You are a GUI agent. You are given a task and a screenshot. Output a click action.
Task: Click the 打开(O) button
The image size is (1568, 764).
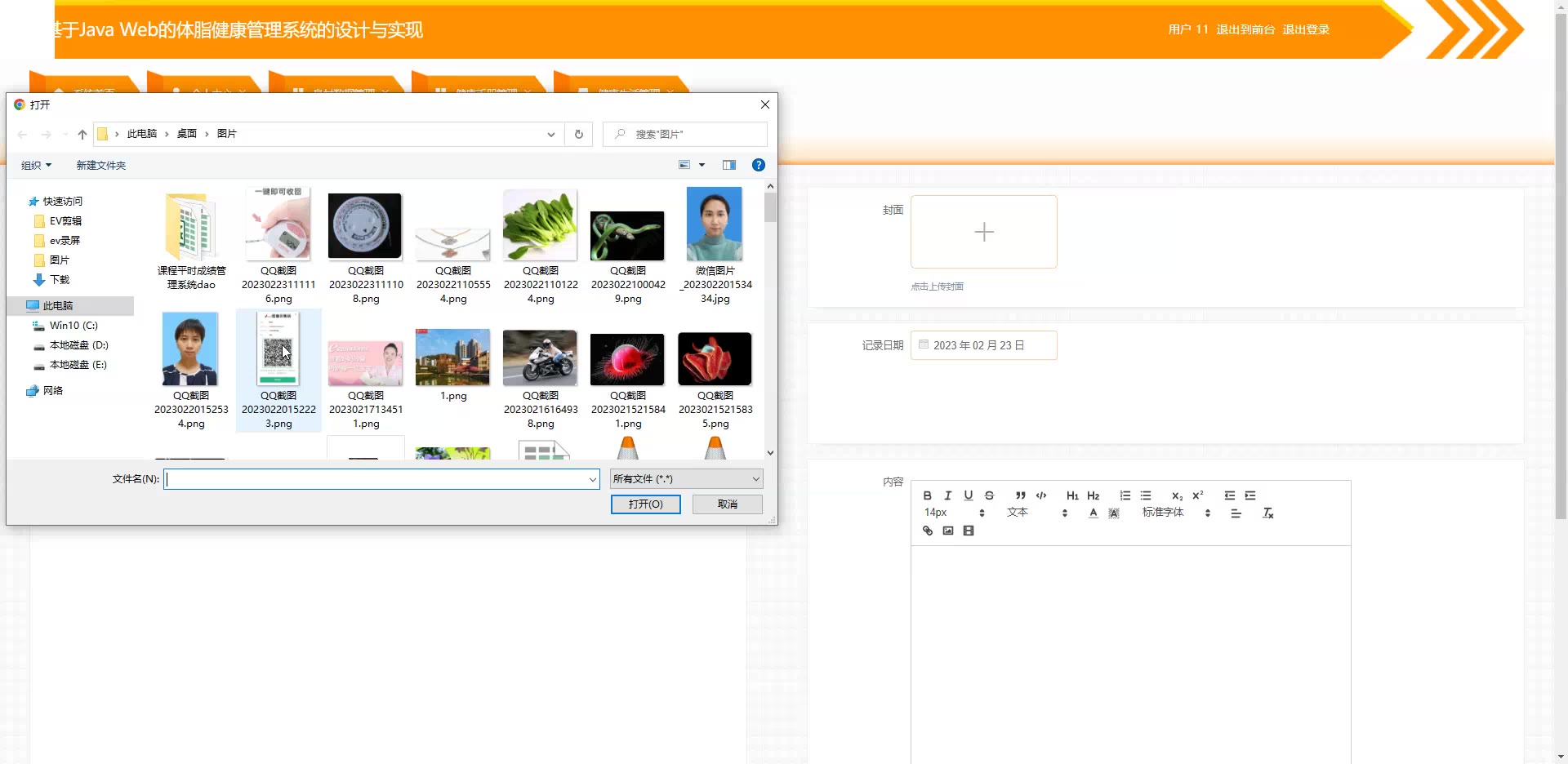(x=645, y=504)
